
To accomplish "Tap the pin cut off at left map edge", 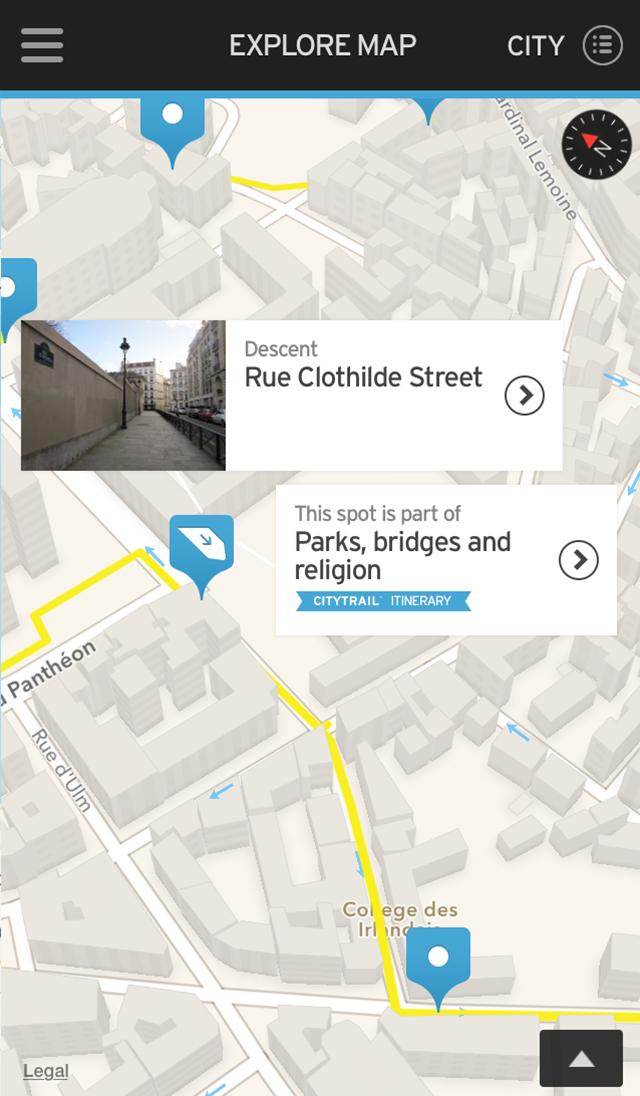I will pyautogui.click(x=14, y=291).
